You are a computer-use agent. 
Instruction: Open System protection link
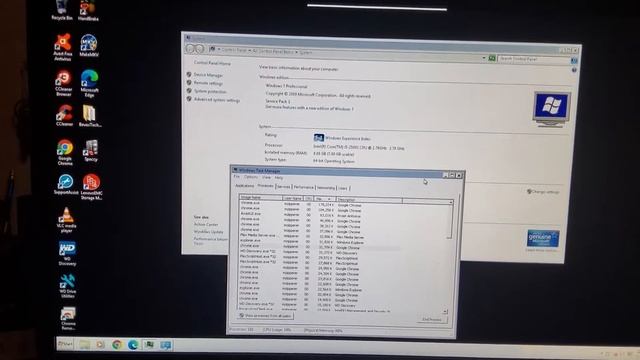(210, 91)
